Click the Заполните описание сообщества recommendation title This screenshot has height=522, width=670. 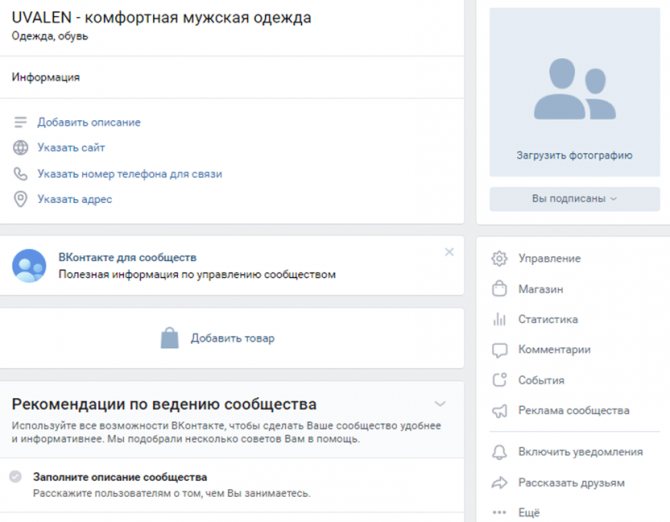click(120, 477)
